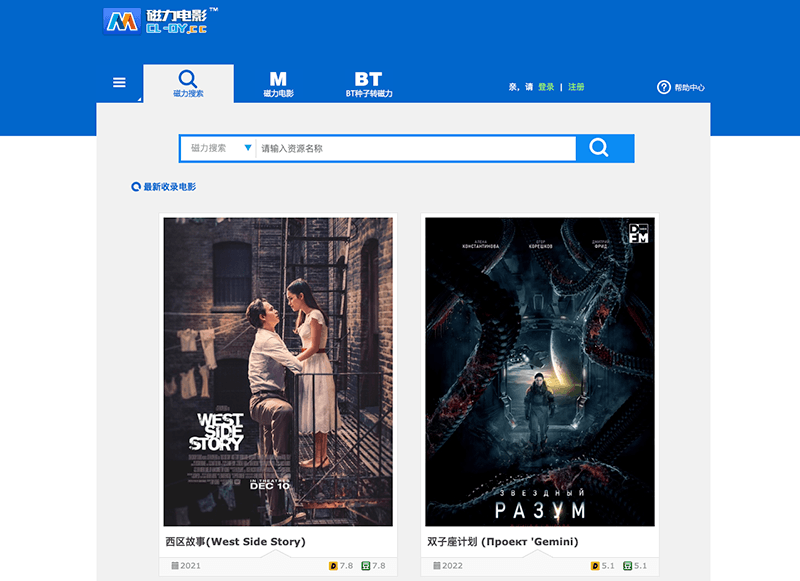This screenshot has height=581, width=800.
Task: Click the calendar icon beside 2021
Action: [x=175, y=566]
